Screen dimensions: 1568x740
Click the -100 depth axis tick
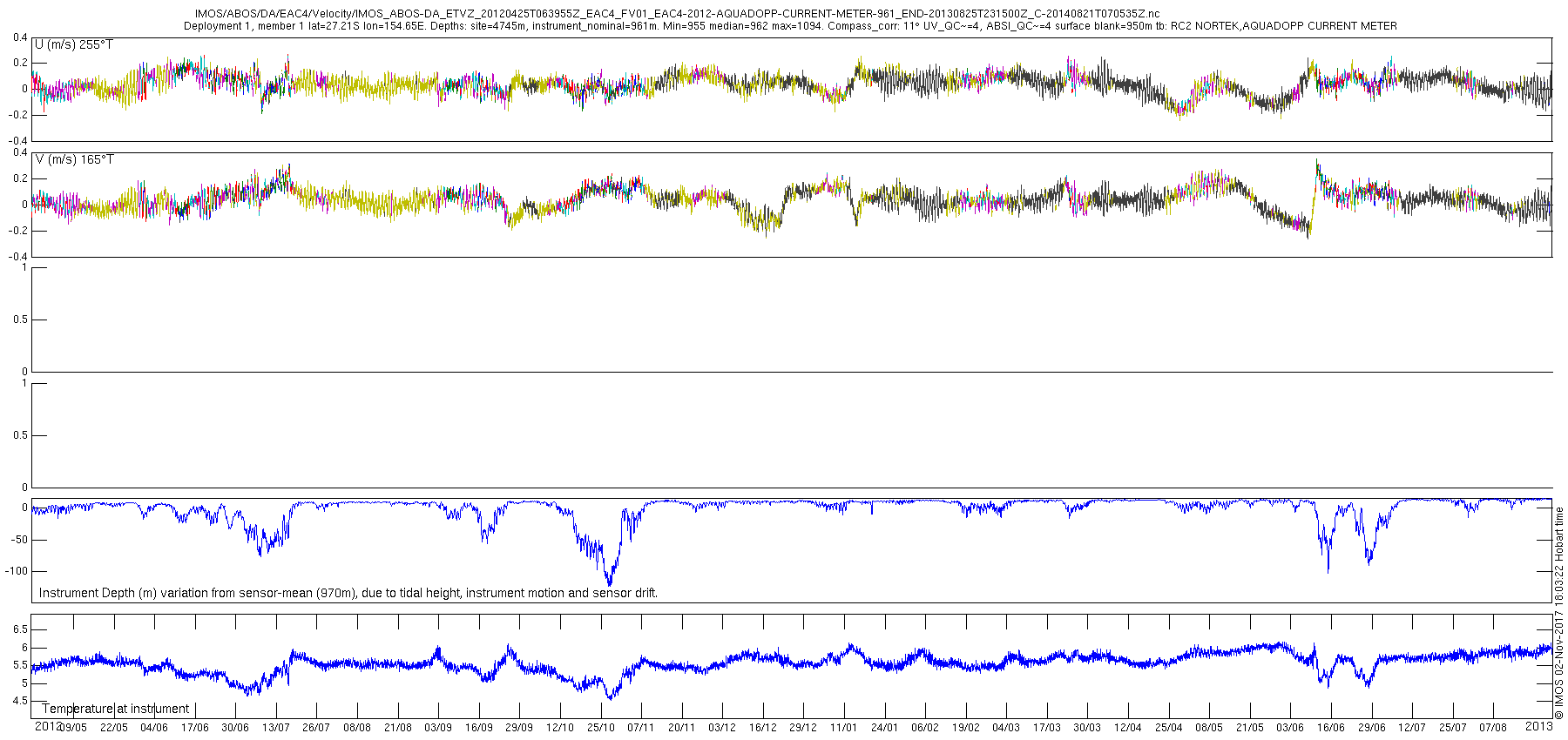[x=16, y=571]
